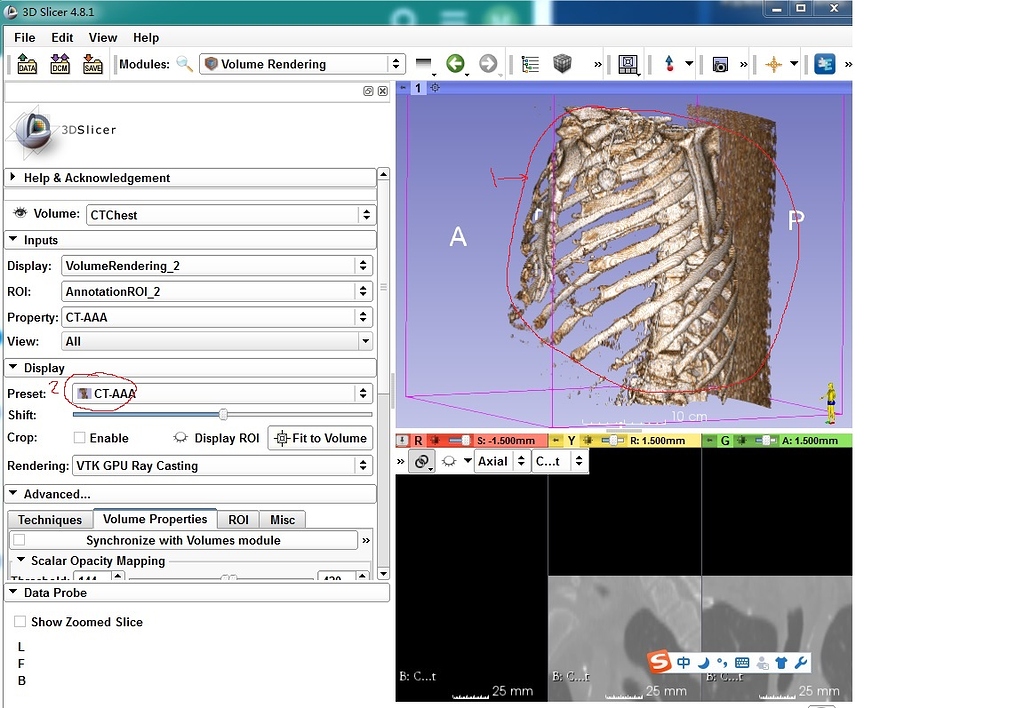Open the Help menu
Image resolution: width=1024 pixels, height=708 pixels.
146,38
